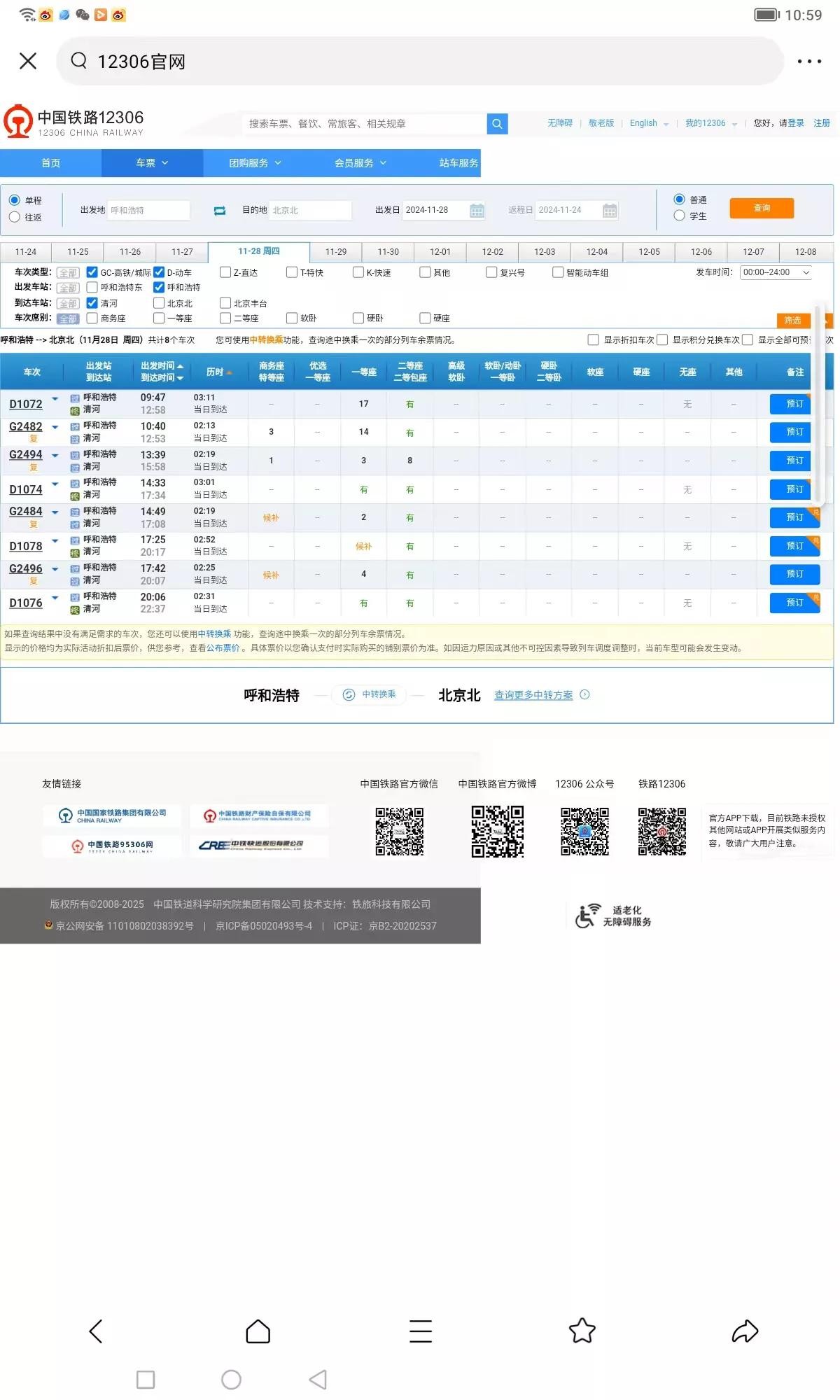Open the three-dot more options menu
840x1400 pixels.
[x=809, y=62]
